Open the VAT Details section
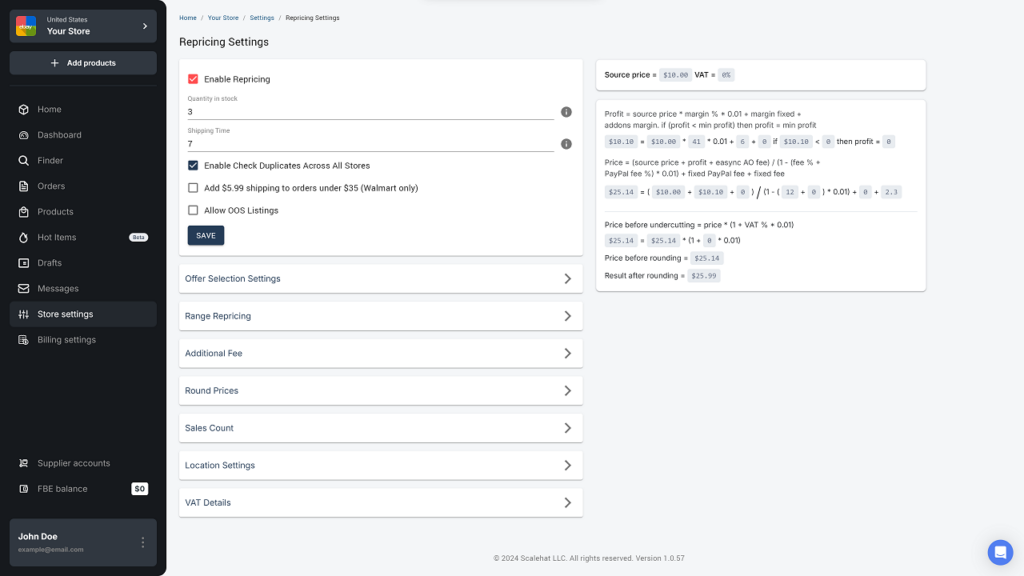The width and height of the screenshot is (1024, 576). [380, 502]
